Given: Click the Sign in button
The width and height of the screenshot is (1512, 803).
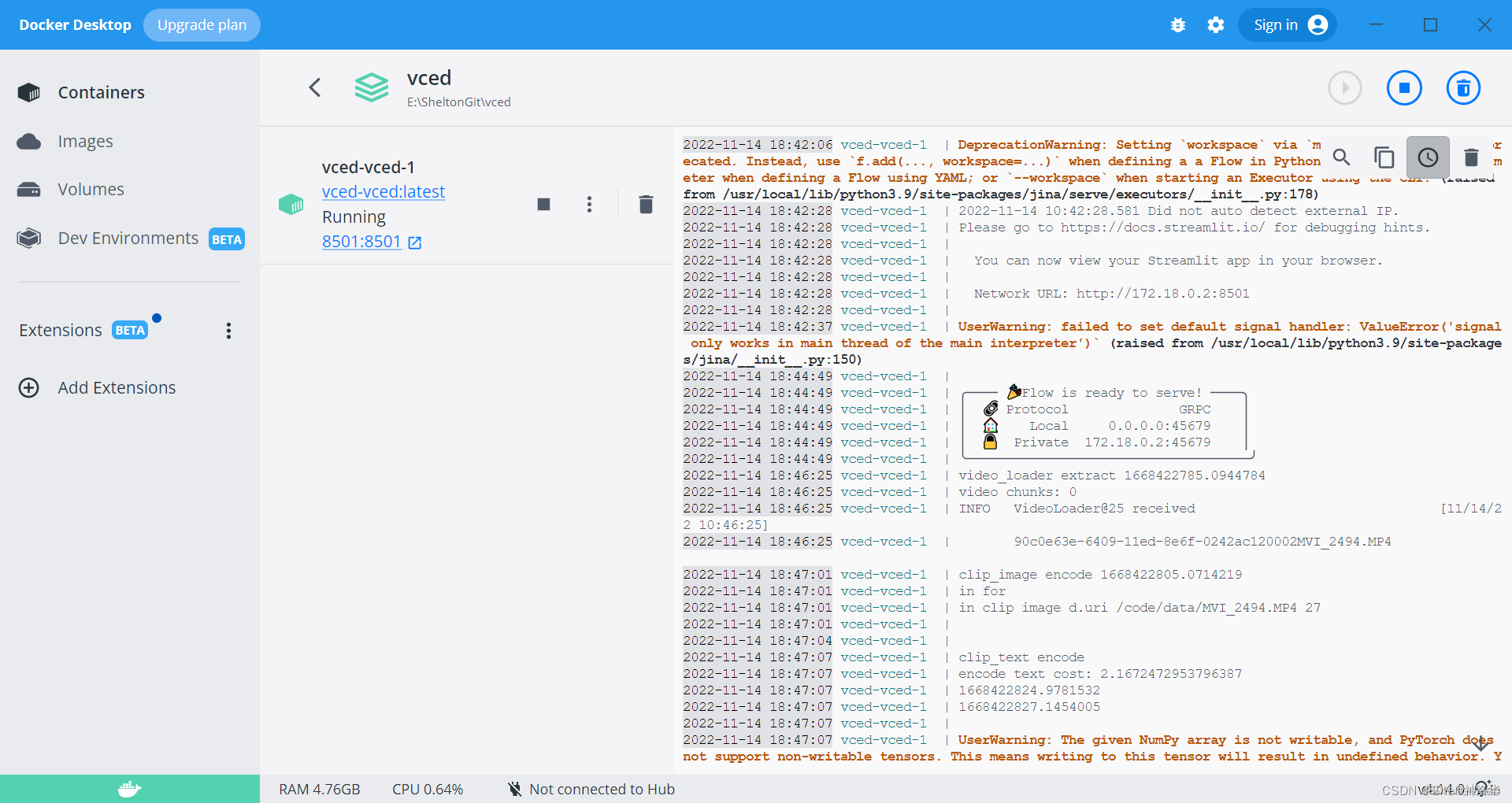Looking at the screenshot, I should coord(1288,25).
